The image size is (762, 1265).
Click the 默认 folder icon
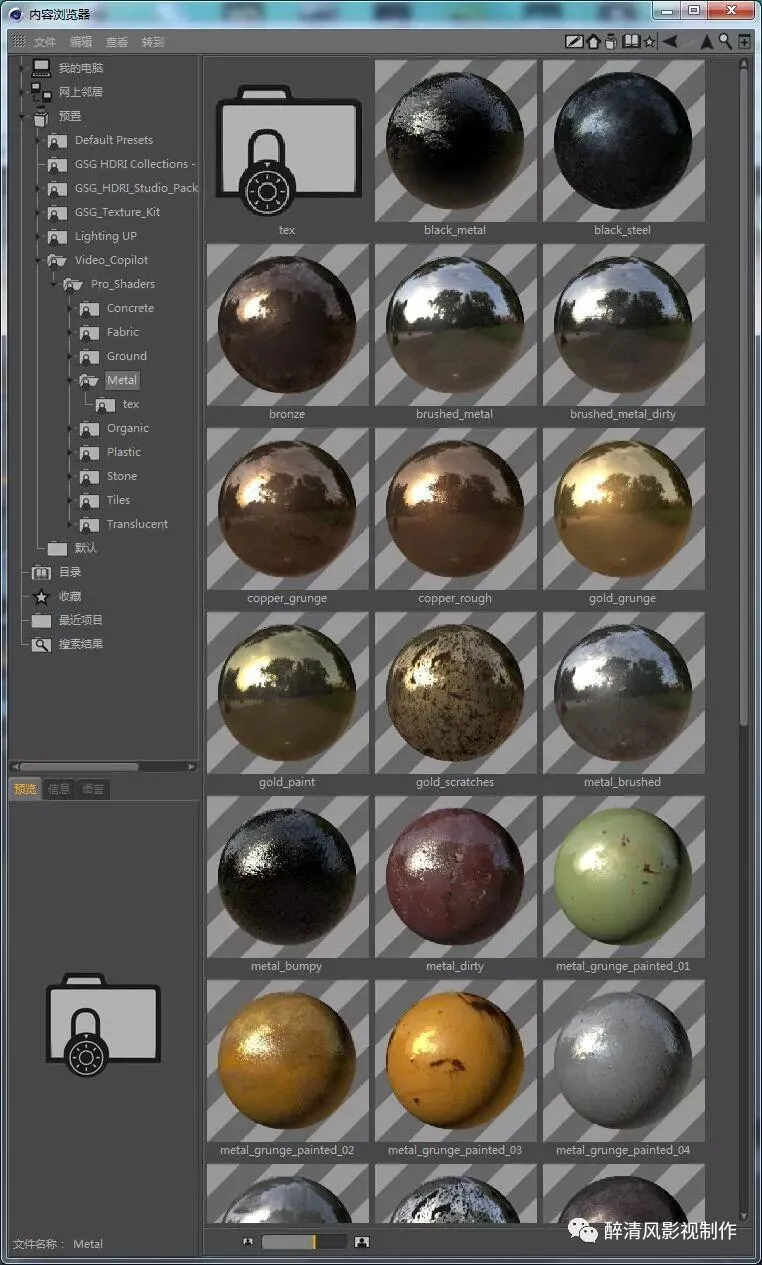[x=57, y=548]
